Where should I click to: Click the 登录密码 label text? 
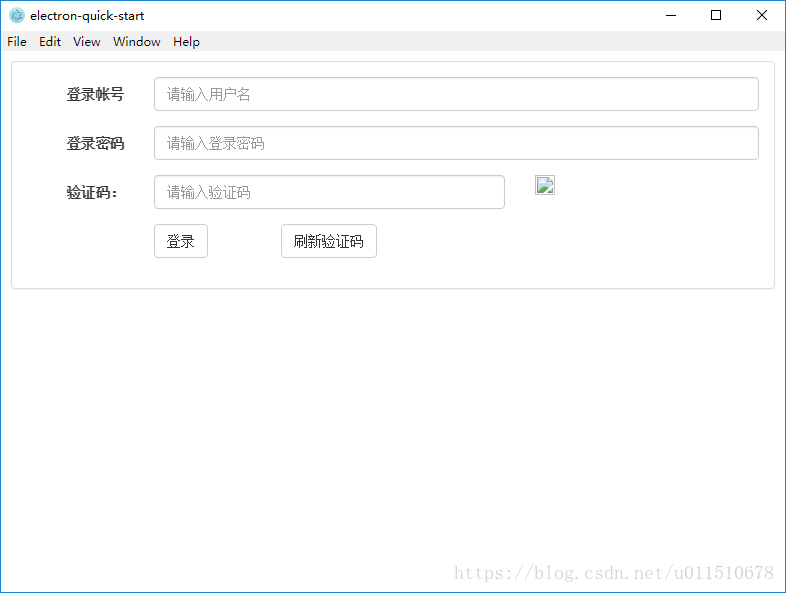(95, 143)
